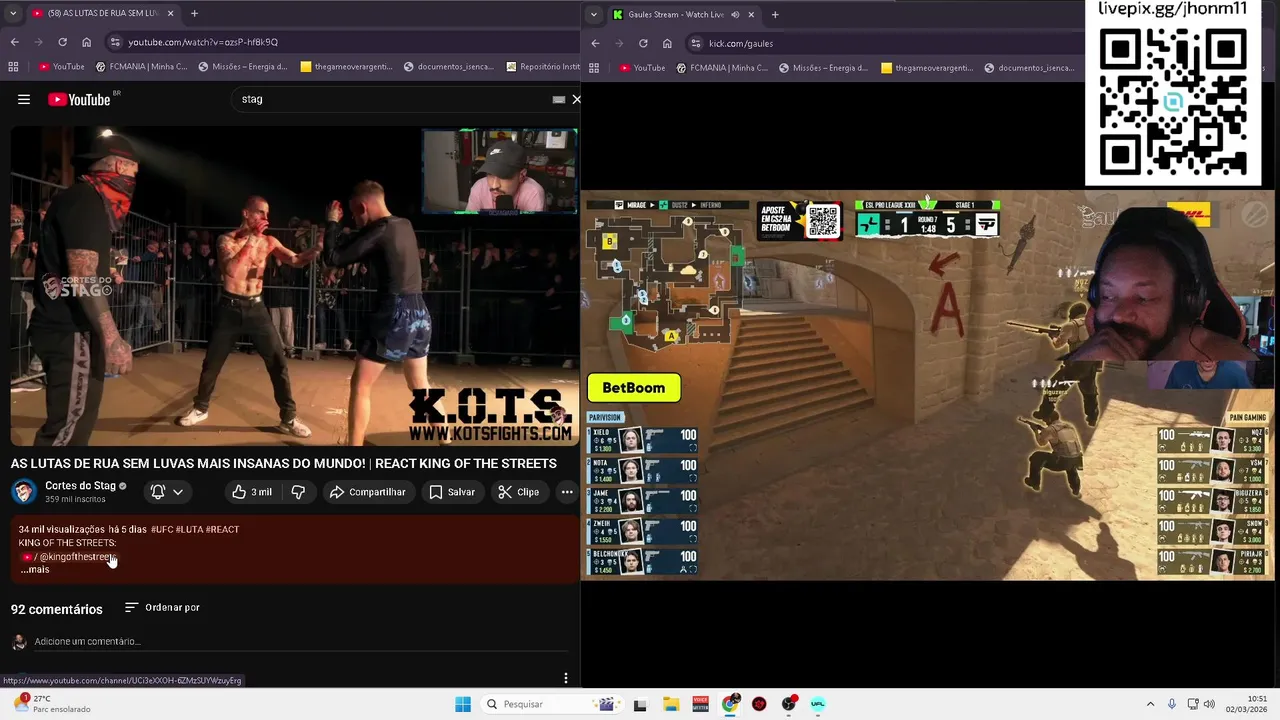Open Cortes do Stag channel avatar
1280x720 pixels.
coord(24,491)
